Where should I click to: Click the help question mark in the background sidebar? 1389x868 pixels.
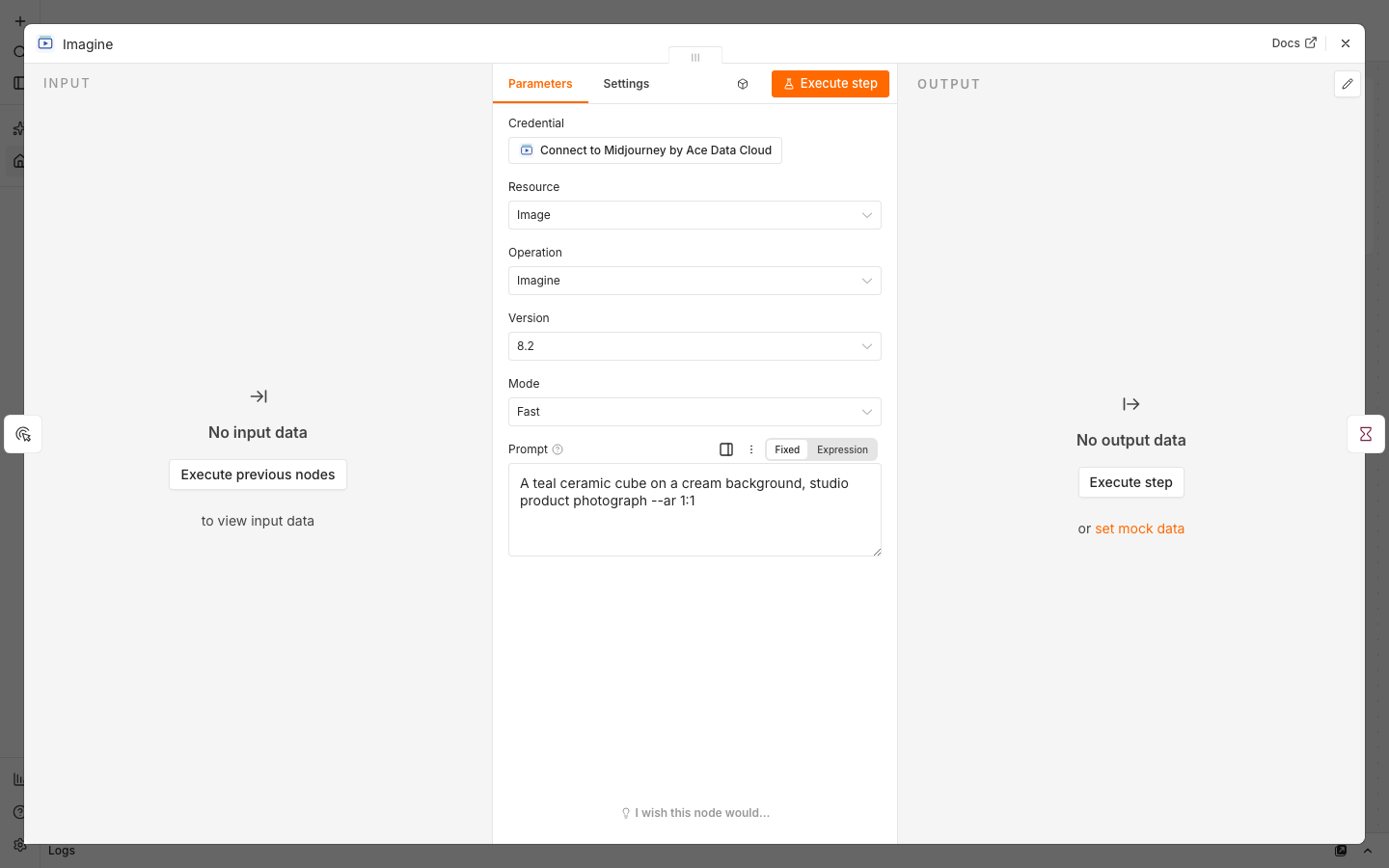click(x=19, y=812)
